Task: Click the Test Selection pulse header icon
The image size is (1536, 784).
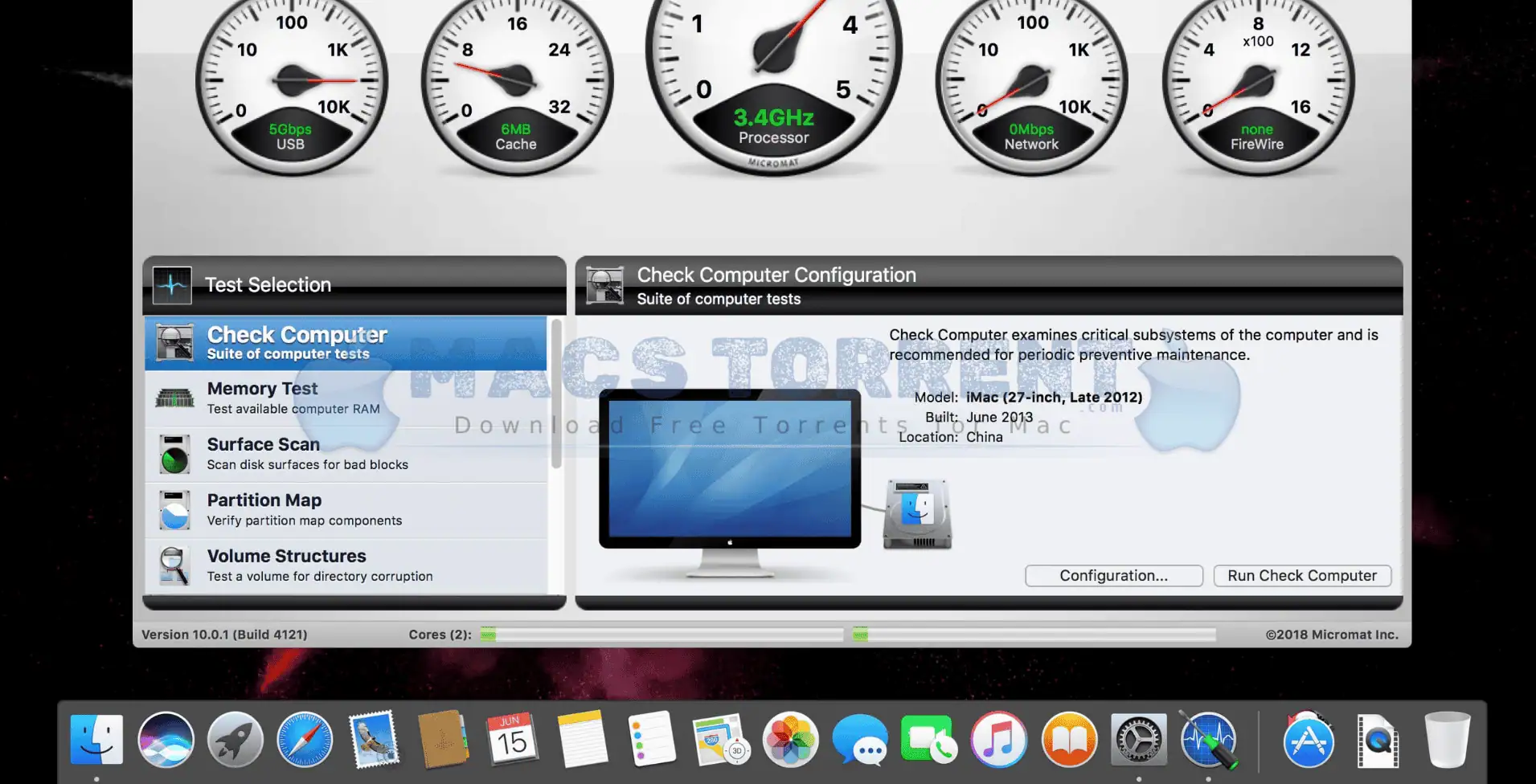Action: [x=172, y=285]
